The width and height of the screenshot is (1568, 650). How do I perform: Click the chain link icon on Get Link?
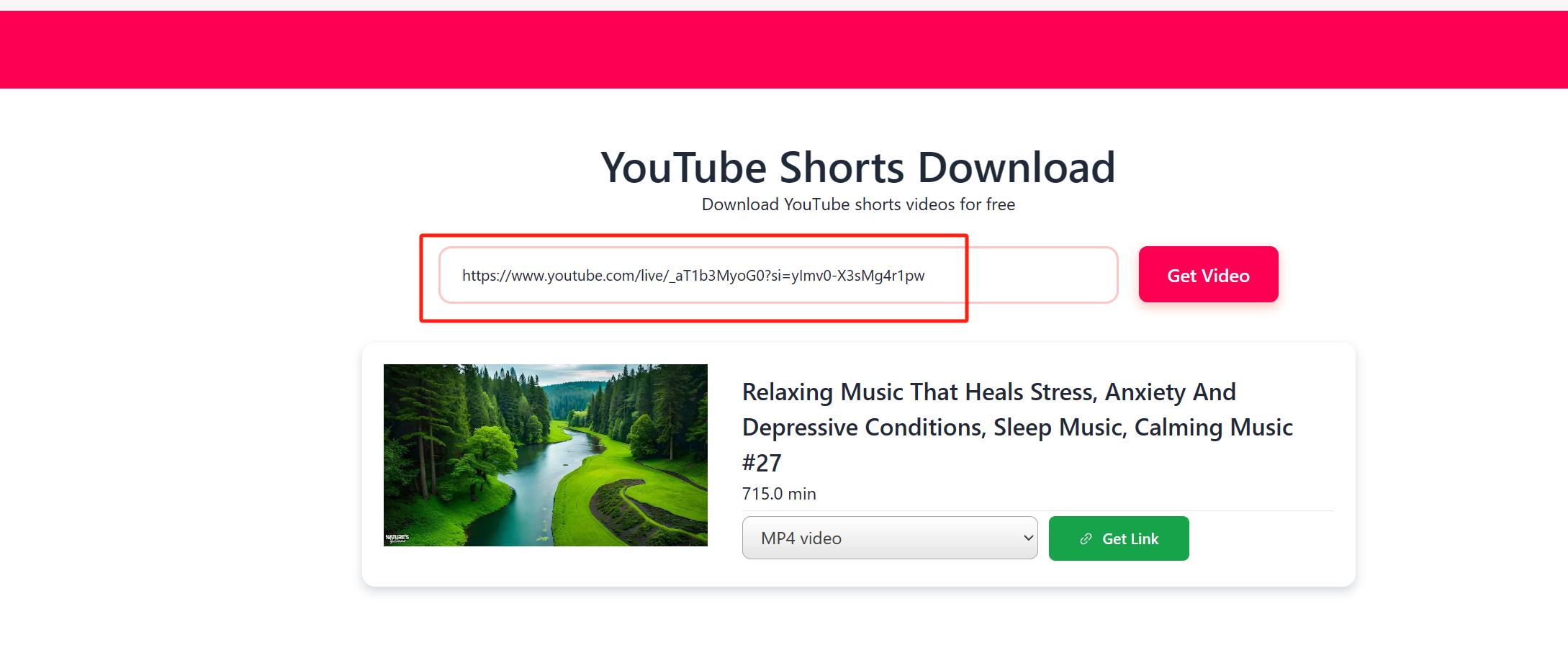coord(1086,539)
